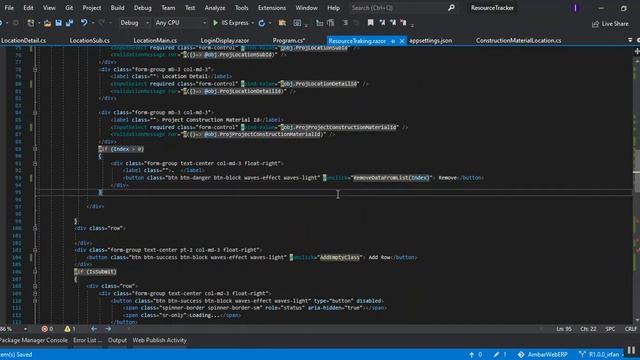Screen dimensions: 640x360
Task: Open the Git menu
Action: [69, 8]
